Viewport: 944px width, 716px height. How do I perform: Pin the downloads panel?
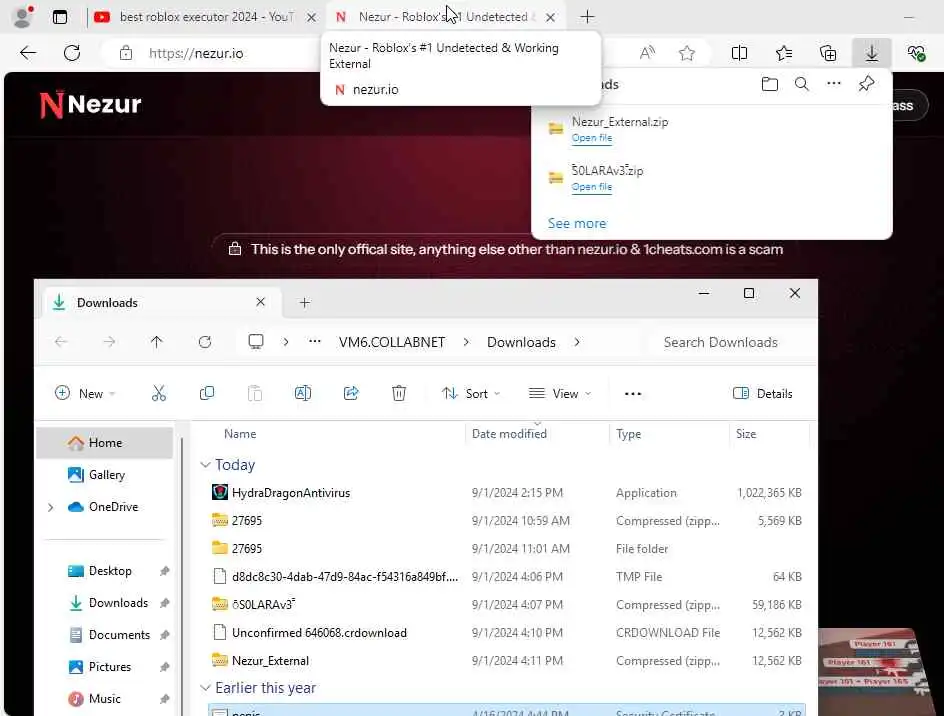(x=866, y=84)
